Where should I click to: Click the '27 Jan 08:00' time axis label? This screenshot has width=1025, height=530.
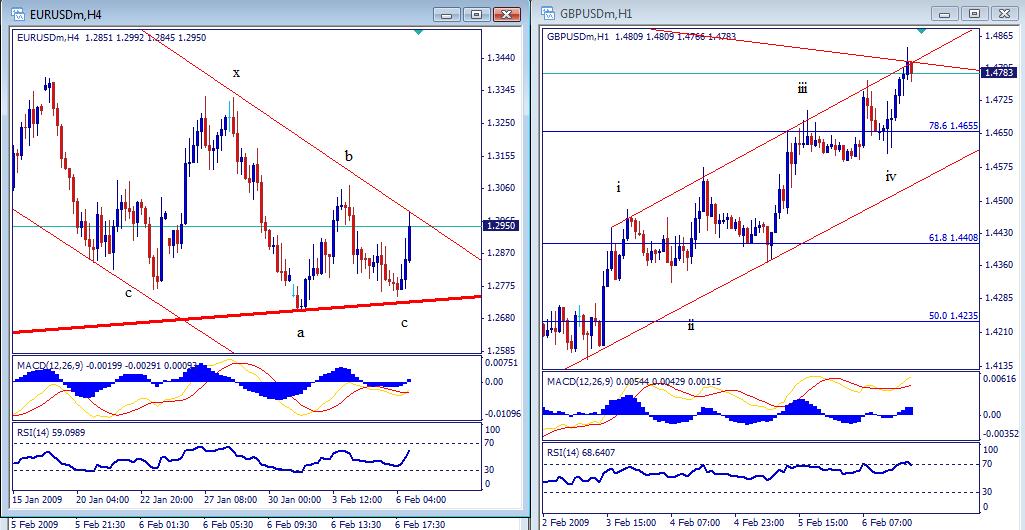[231, 500]
